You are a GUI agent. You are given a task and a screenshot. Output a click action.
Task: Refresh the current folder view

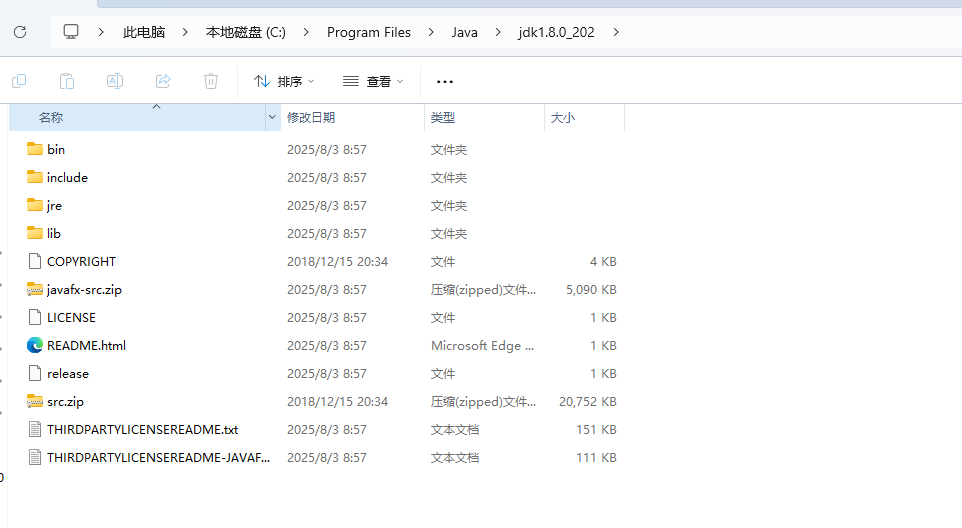pos(20,32)
